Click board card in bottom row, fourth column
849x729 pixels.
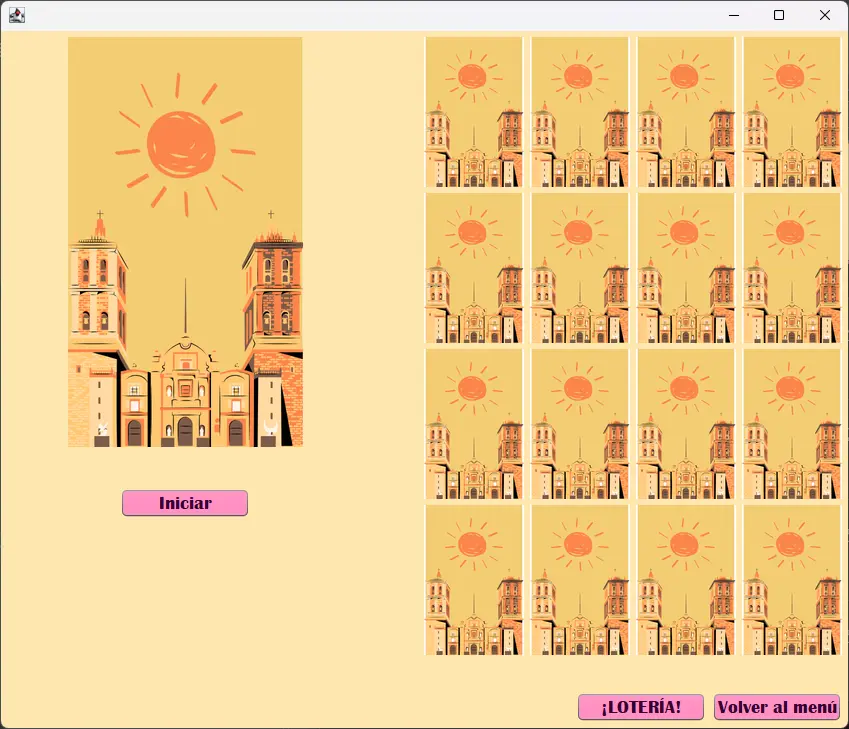pos(791,580)
